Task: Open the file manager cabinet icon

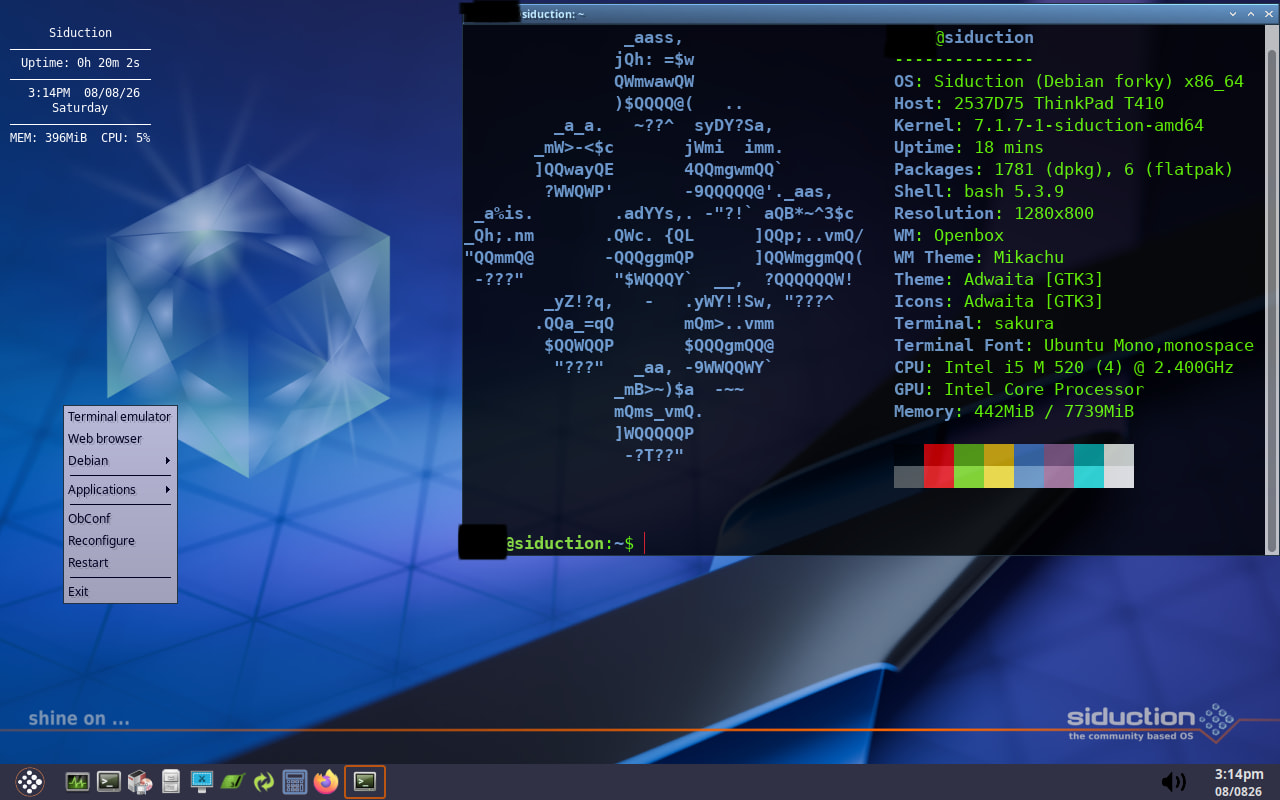Action: 171,782
